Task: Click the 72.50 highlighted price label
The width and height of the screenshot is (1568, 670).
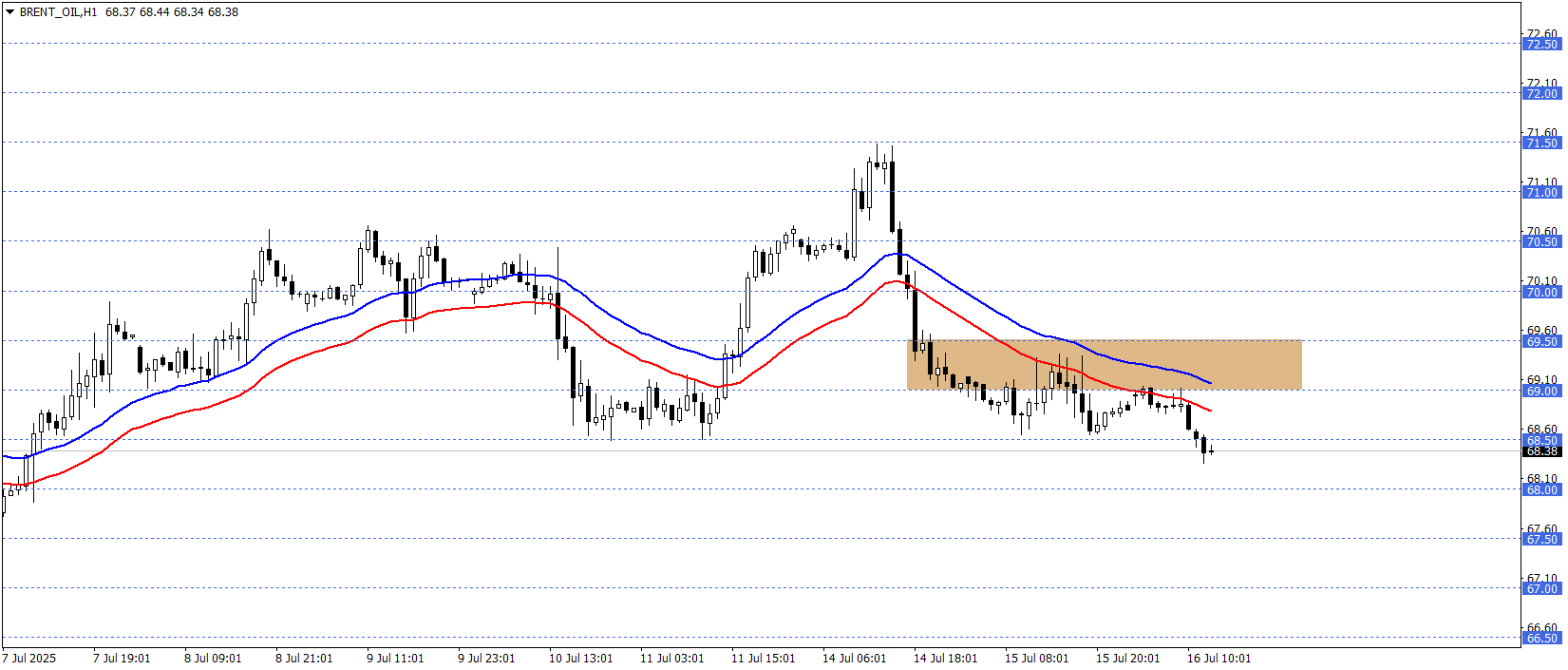Action: [x=1541, y=44]
